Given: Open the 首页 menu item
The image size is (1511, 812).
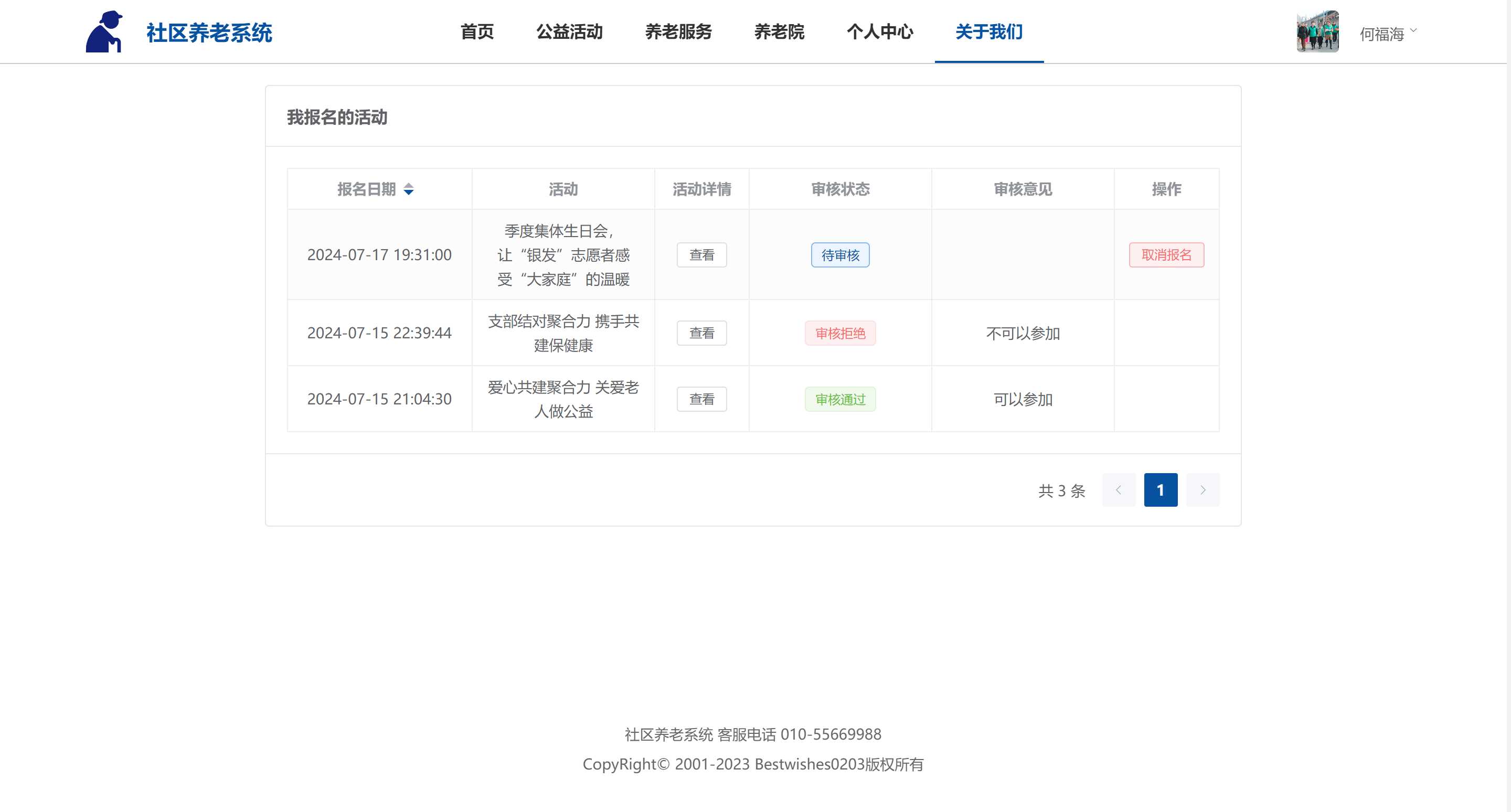Looking at the screenshot, I should [477, 31].
